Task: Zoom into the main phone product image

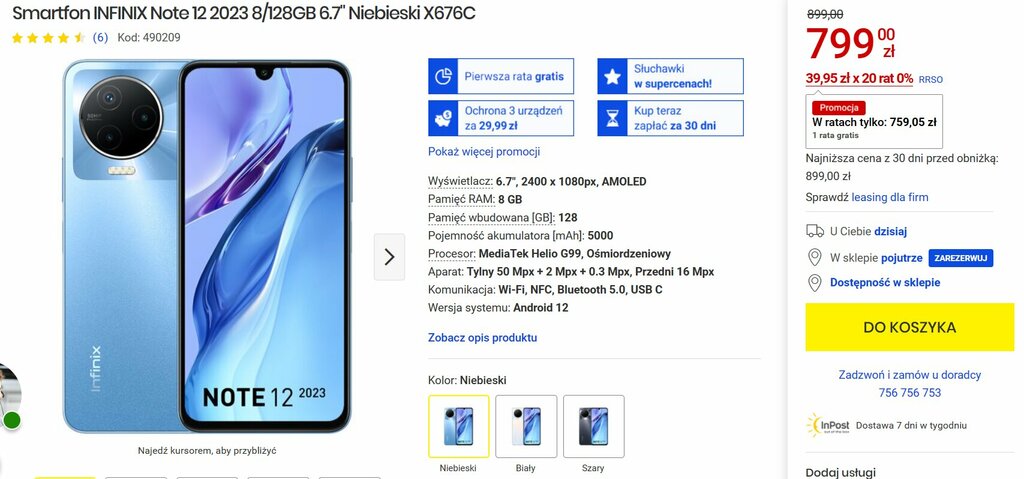Action: [x=207, y=246]
